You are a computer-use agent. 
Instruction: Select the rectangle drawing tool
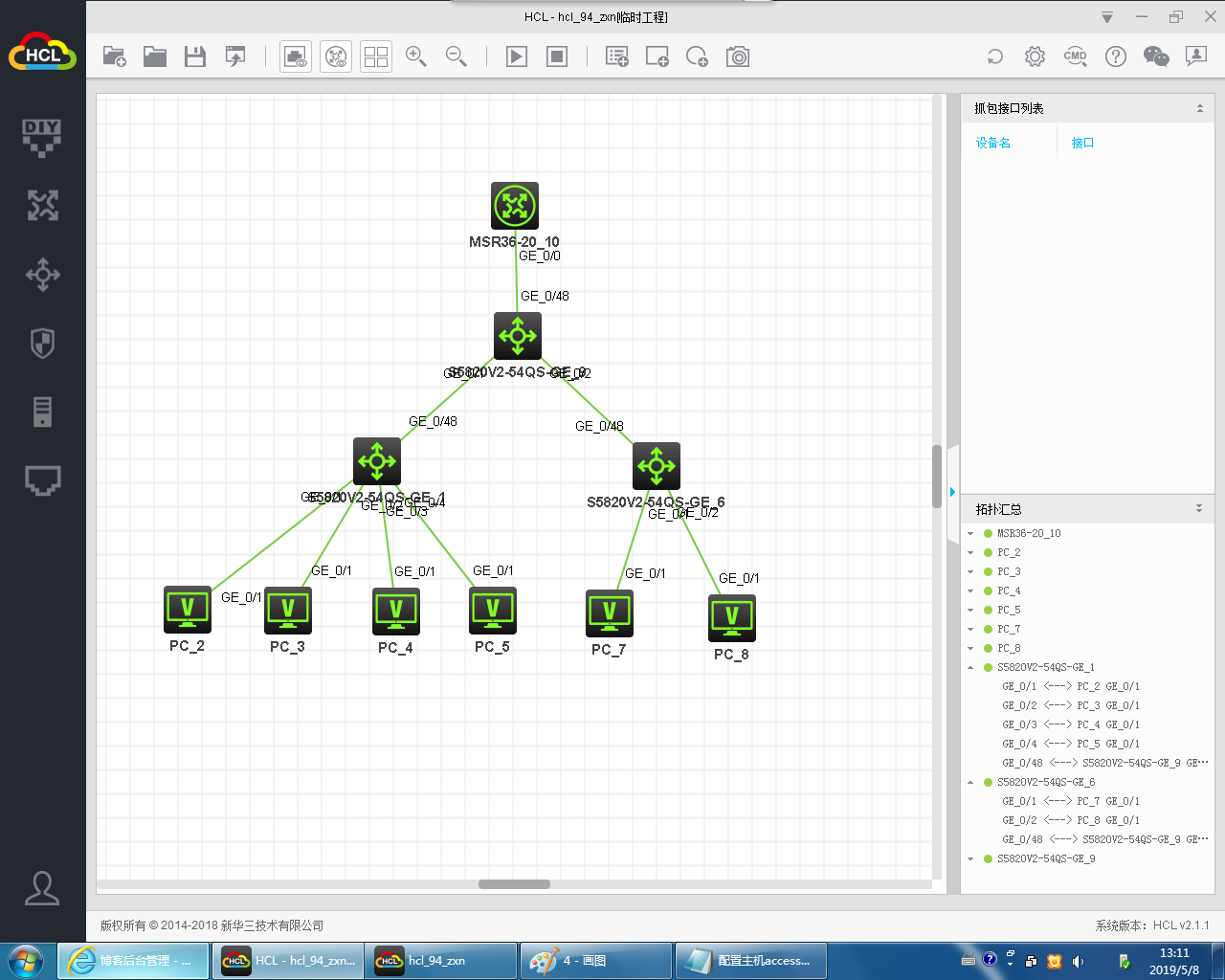(657, 57)
